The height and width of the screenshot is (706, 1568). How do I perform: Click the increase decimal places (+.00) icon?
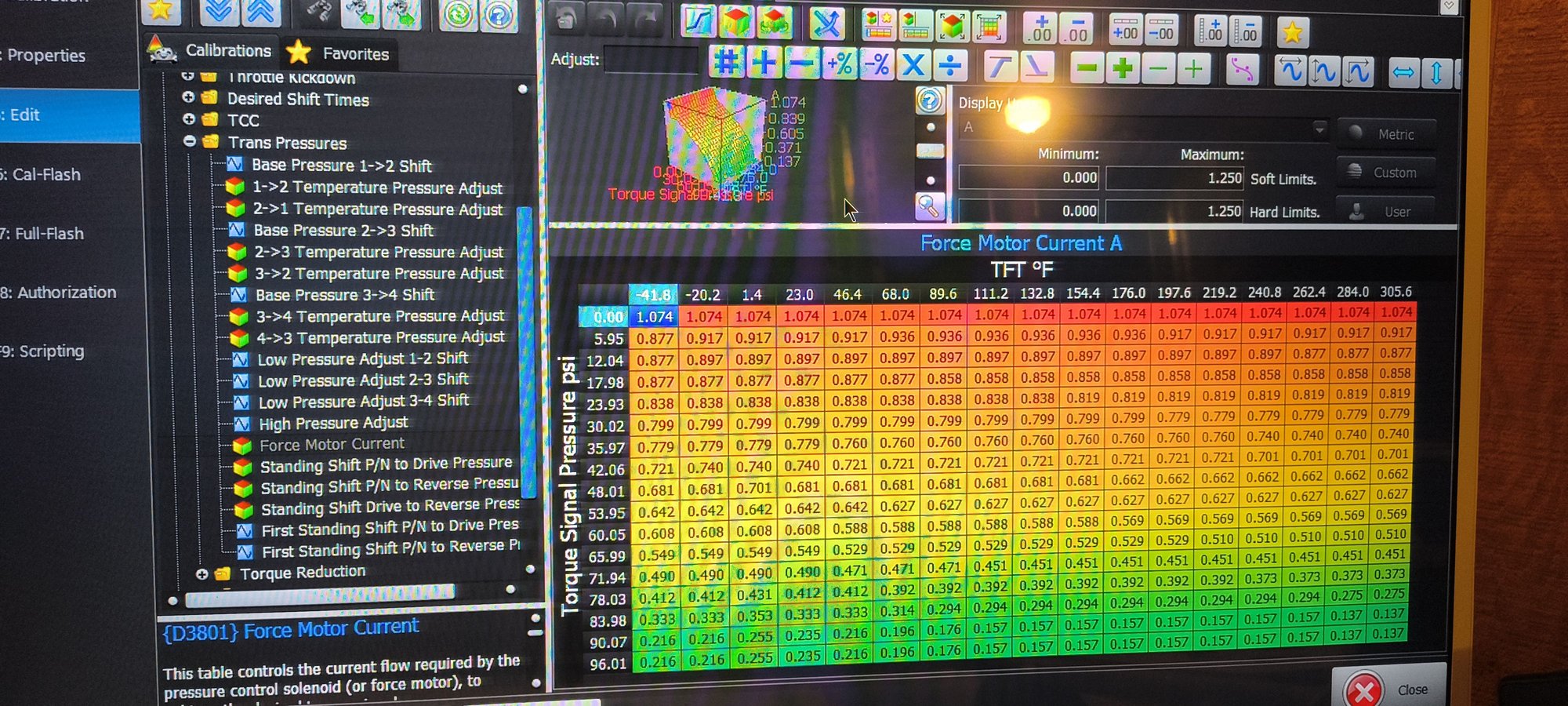[1040, 30]
